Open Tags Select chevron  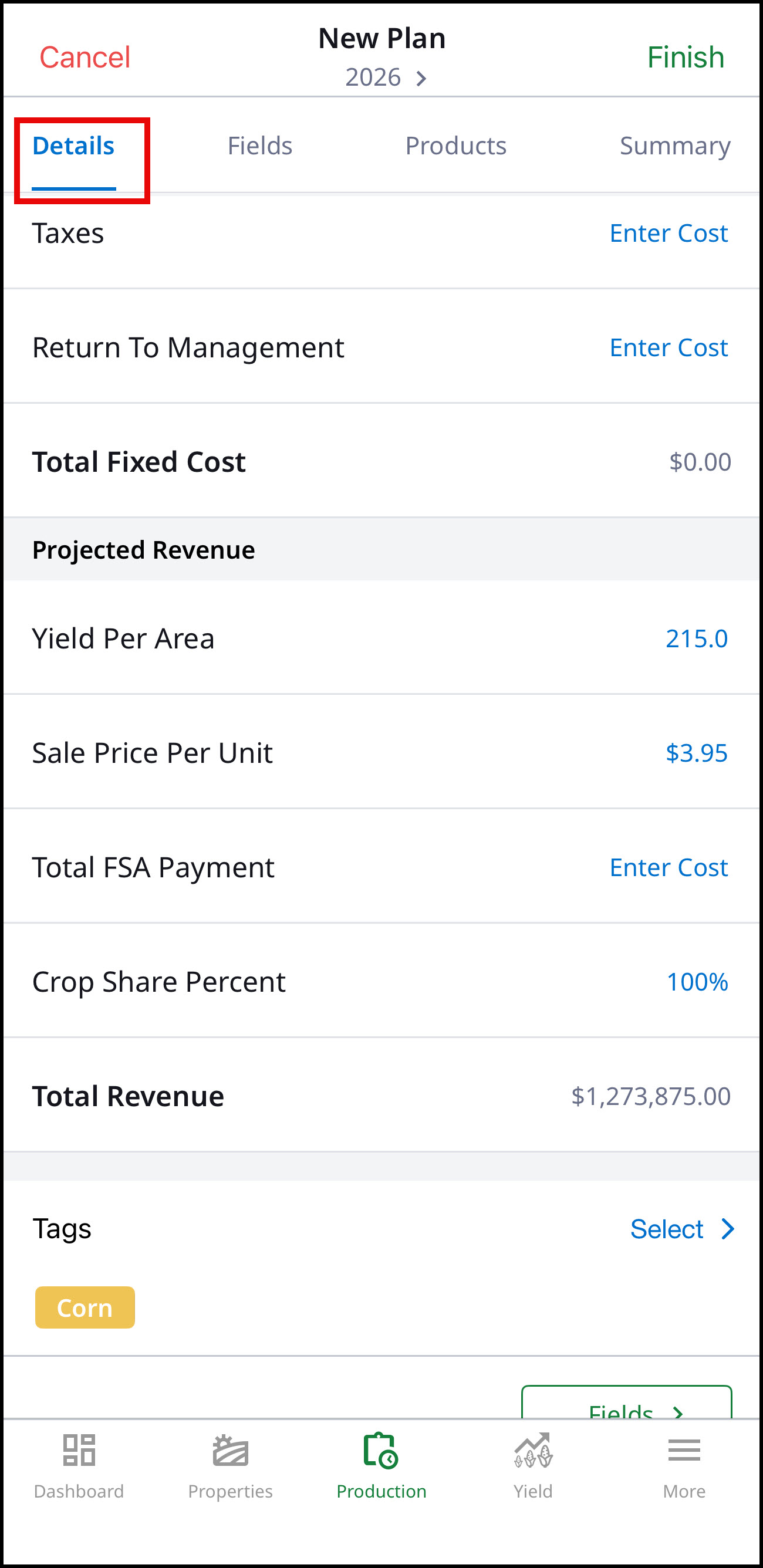(x=727, y=1229)
